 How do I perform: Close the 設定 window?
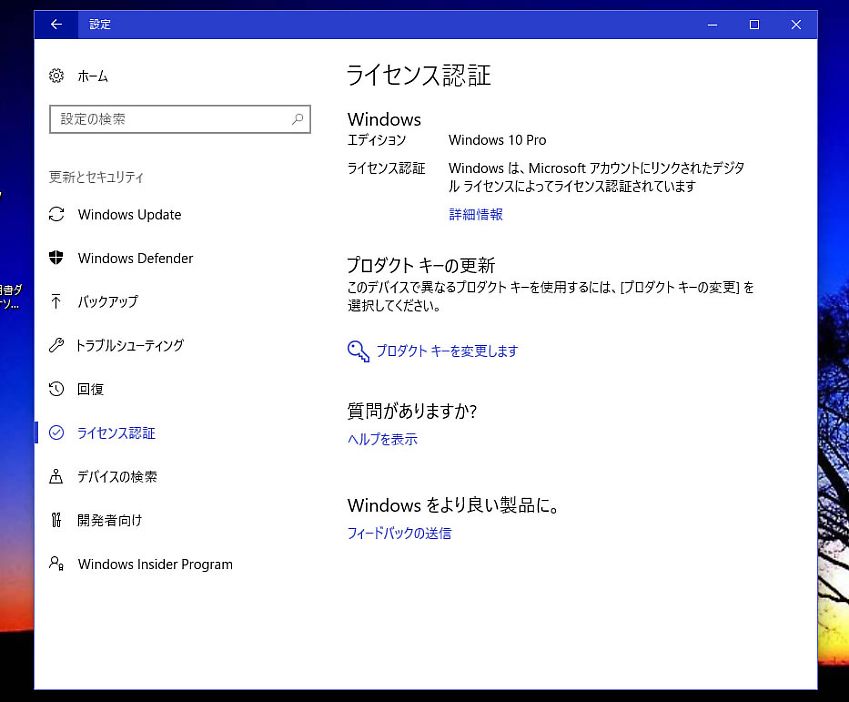pos(796,24)
